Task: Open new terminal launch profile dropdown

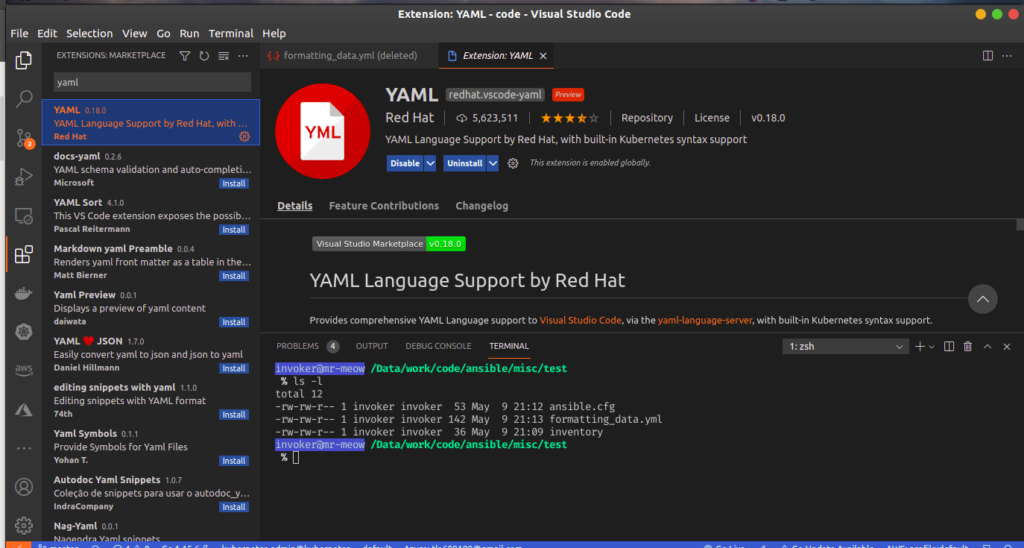Action: pyautogui.click(x=931, y=347)
